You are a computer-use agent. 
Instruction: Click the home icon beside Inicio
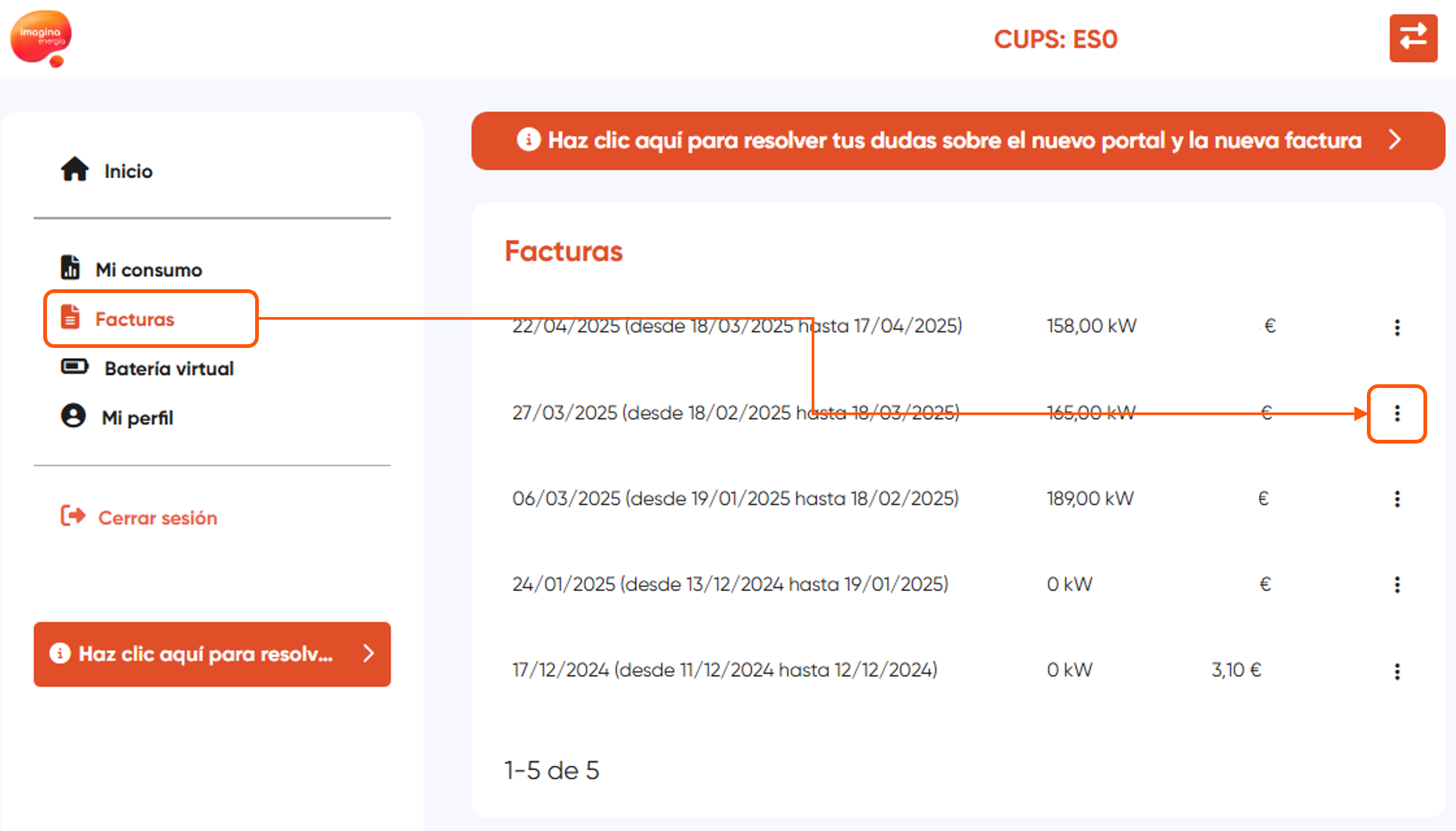tap(75, 170)
